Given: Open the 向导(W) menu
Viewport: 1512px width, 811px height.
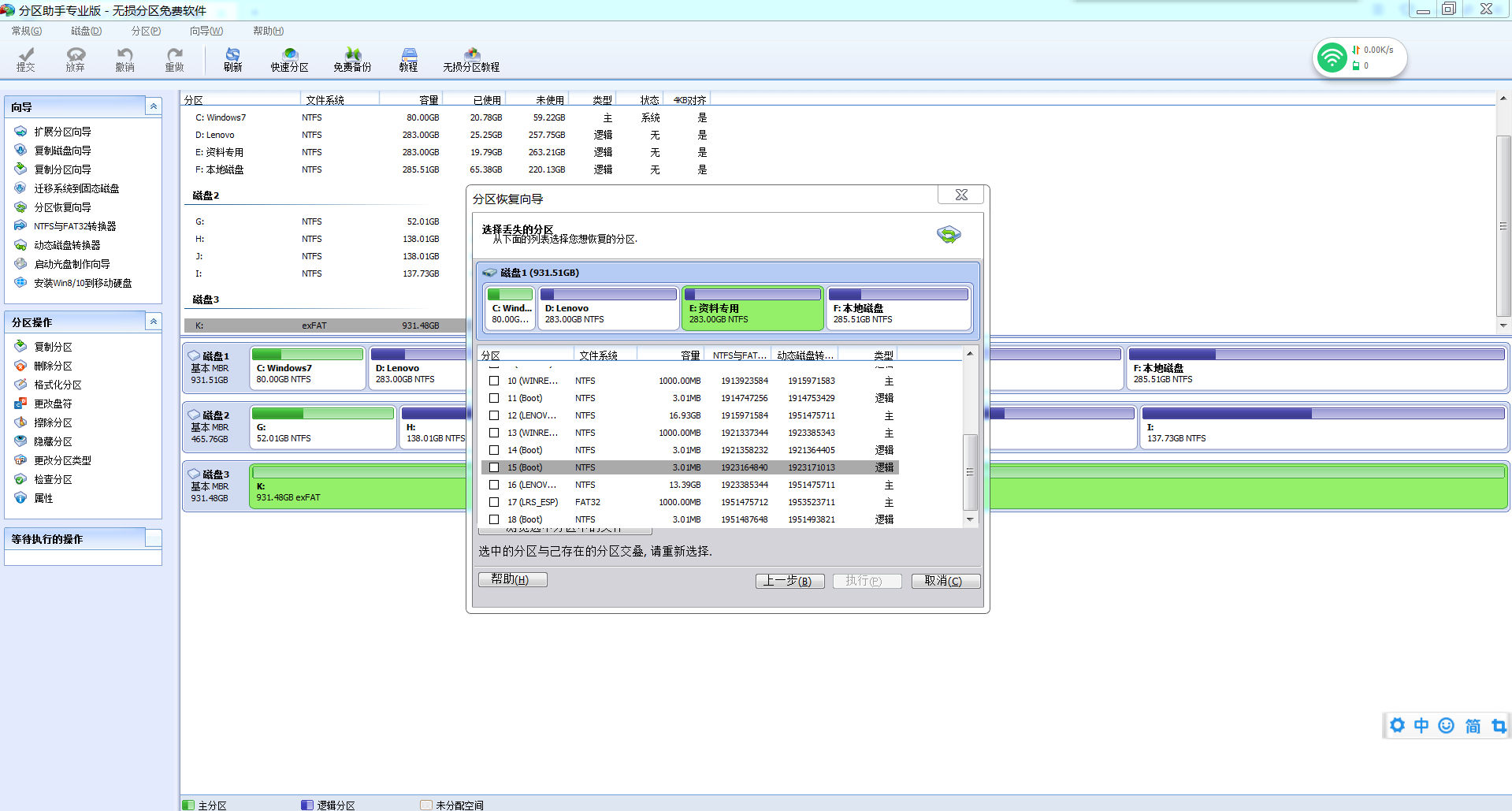Looking at the screenshot, I should (206, 31).
